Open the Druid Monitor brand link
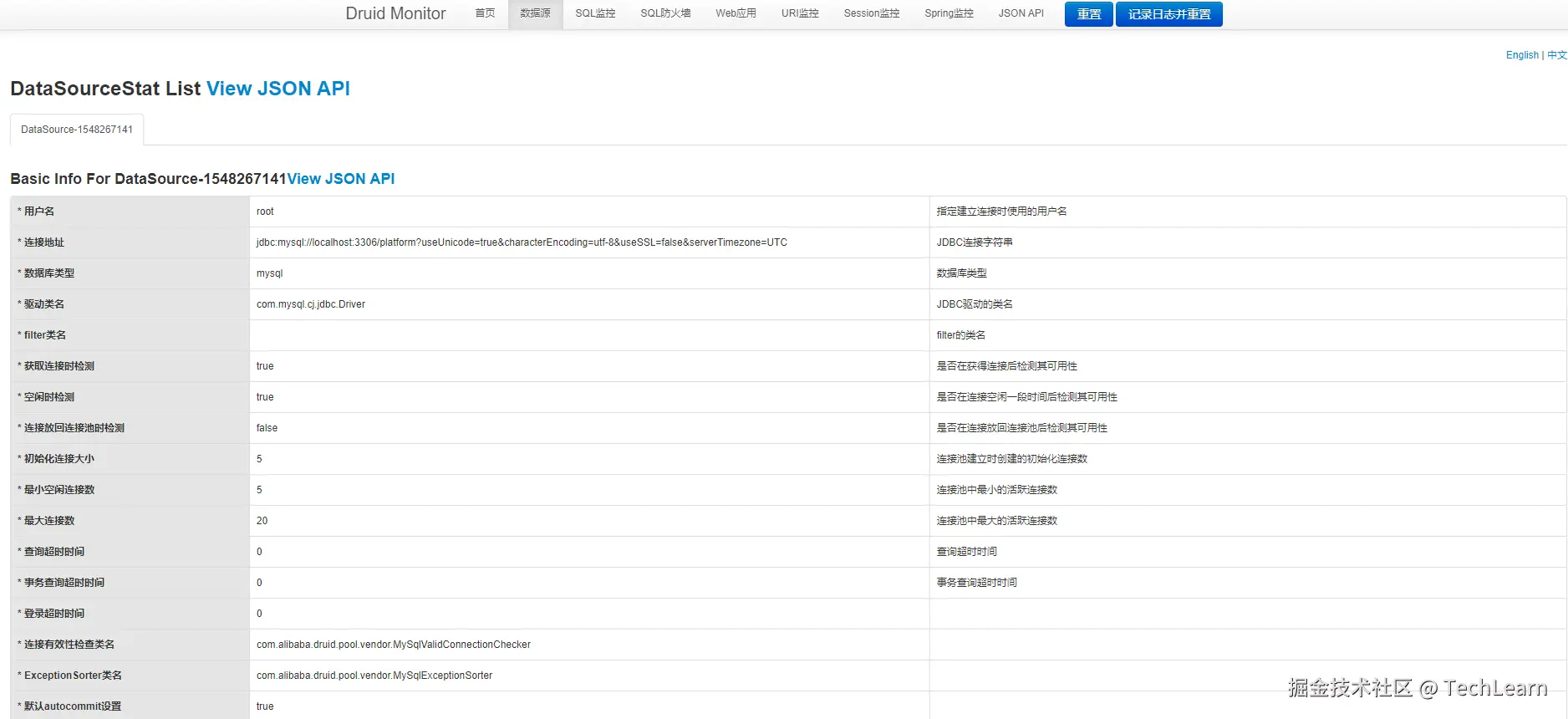The image size is (1568, 719). pyautogui.click(x=395, y=13)
